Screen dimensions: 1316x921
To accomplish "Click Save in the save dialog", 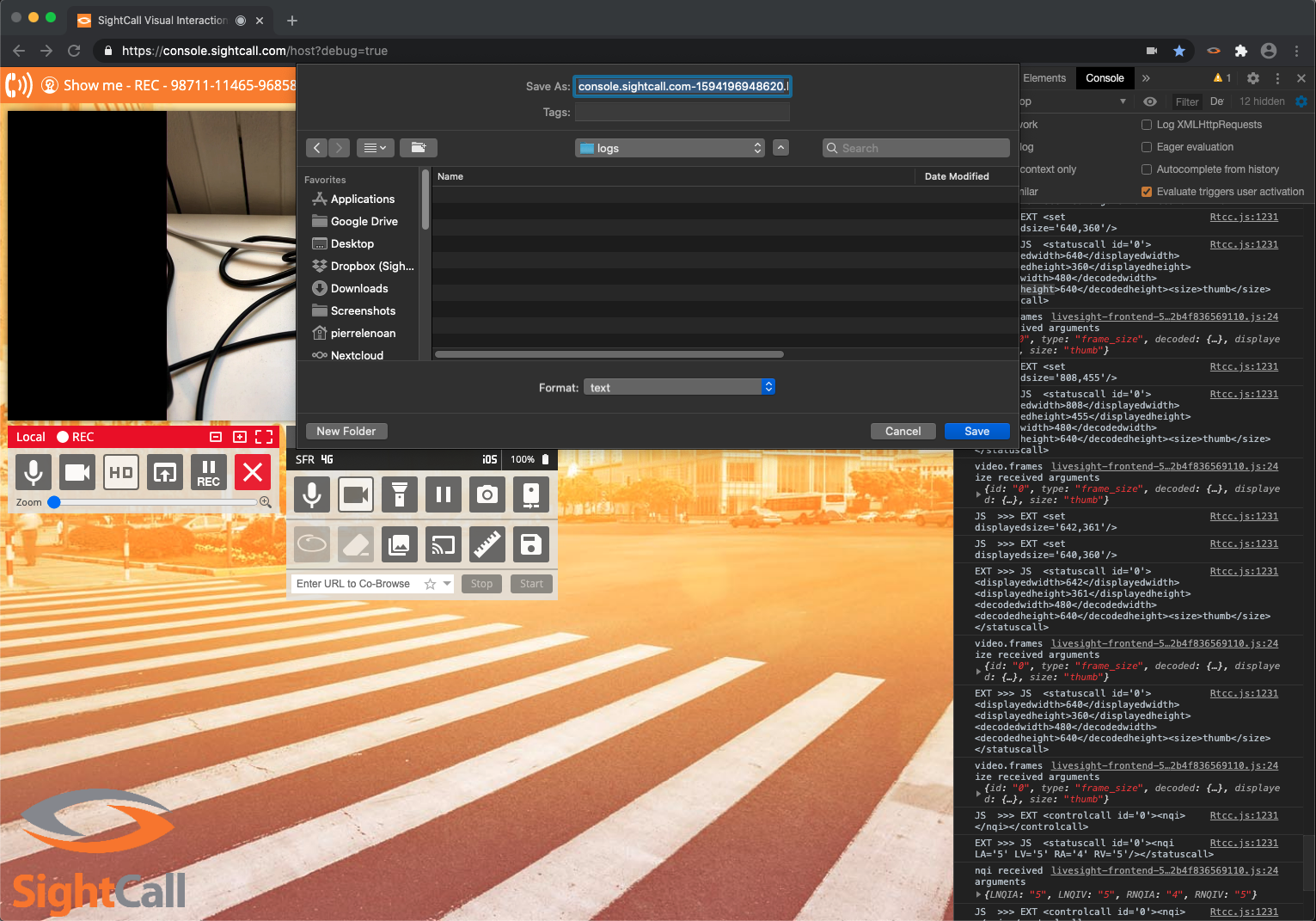I will coord(977,432).
